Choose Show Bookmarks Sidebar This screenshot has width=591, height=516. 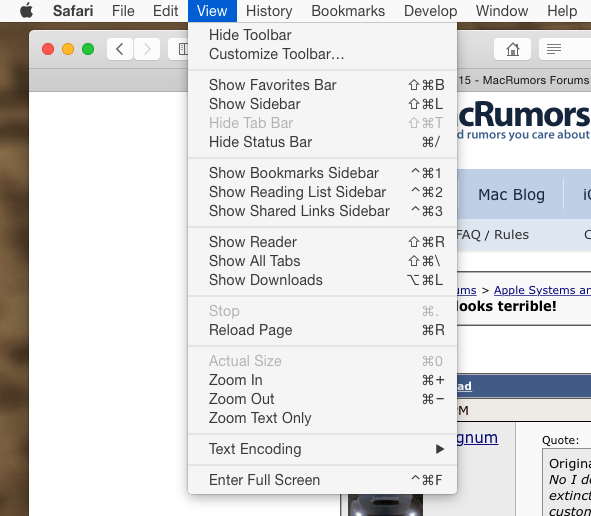coord(323,173)
